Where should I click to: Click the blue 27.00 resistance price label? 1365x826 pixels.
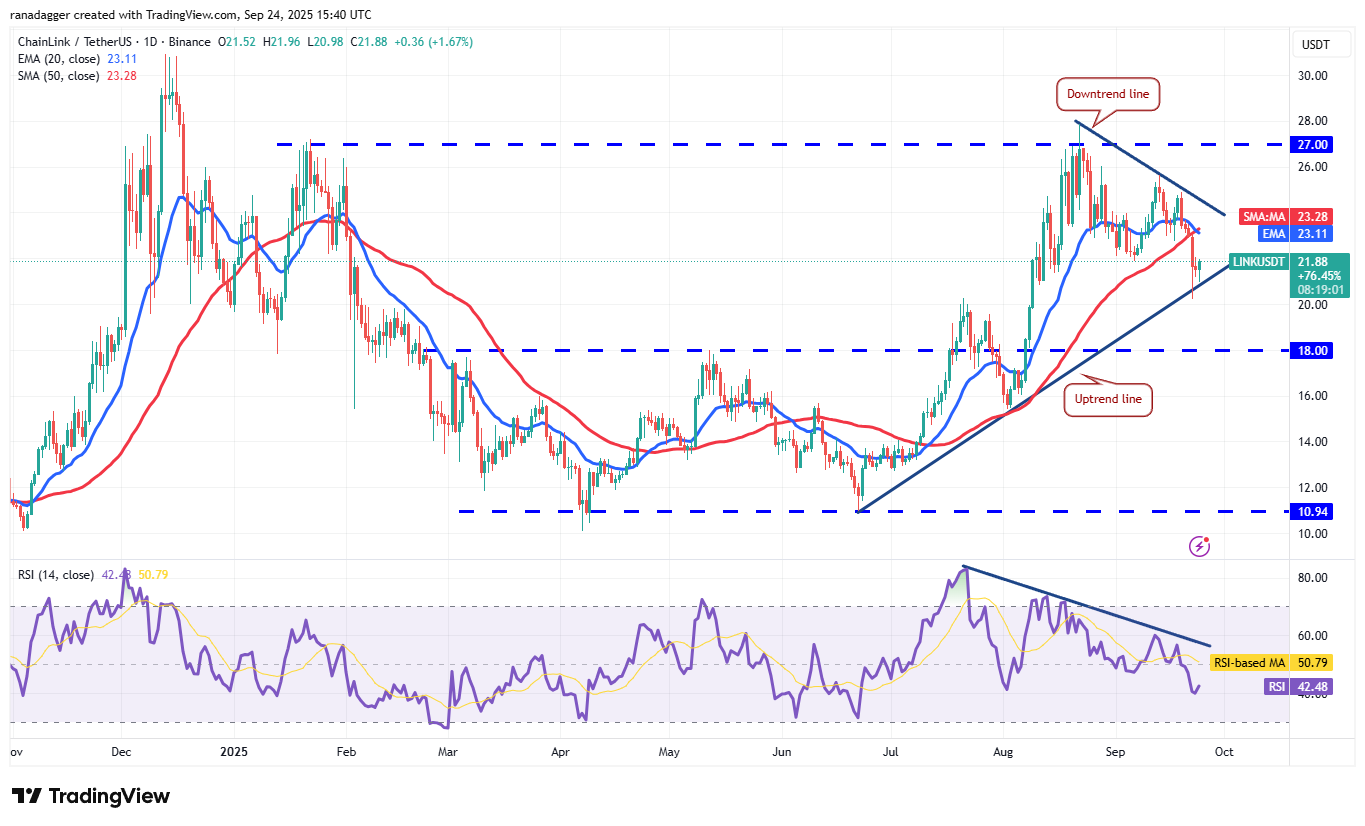pyautogui.click(x=1311, y=144)
